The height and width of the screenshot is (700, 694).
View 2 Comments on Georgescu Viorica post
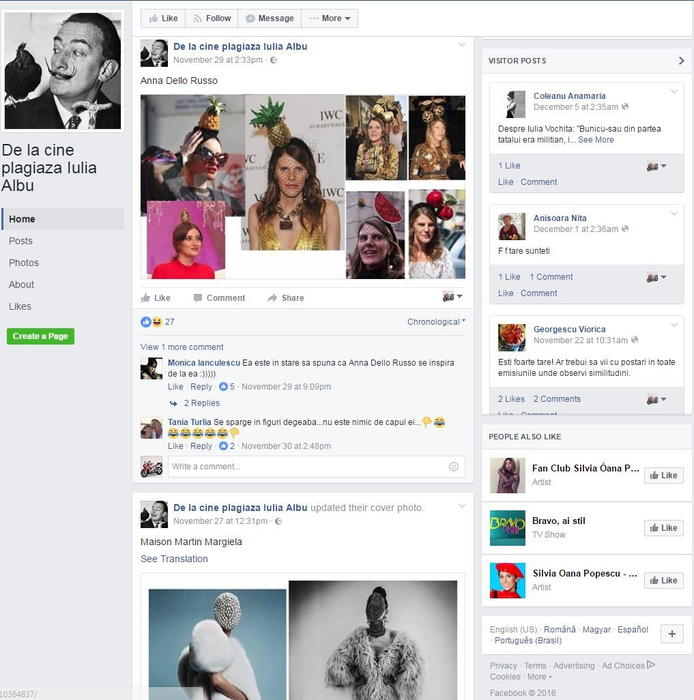(x=557, y=399)
